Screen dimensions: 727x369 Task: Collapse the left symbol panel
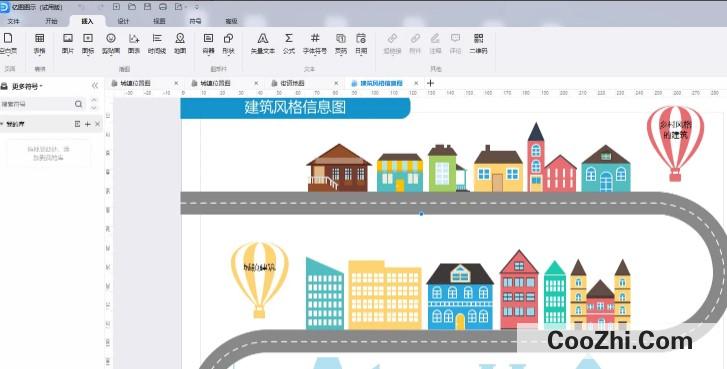tap(95, 85)
